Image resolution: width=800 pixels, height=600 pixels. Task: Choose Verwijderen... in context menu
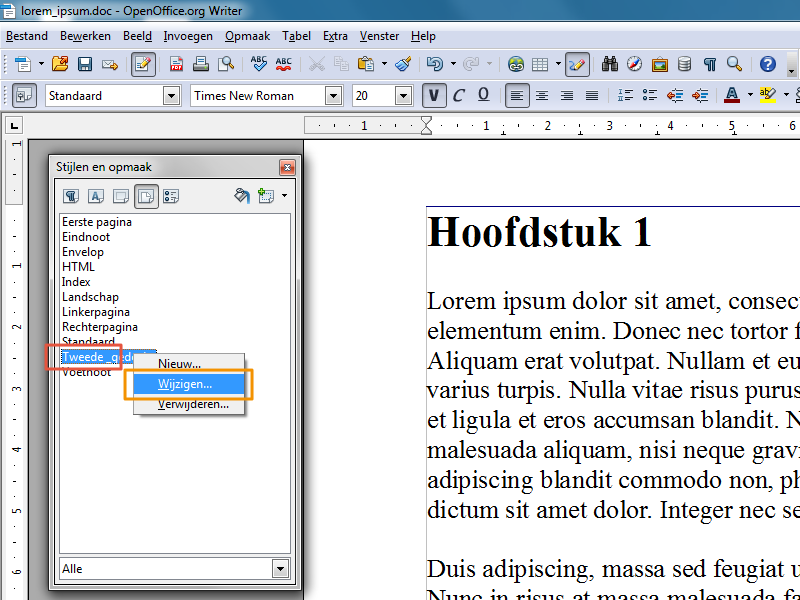189,404
